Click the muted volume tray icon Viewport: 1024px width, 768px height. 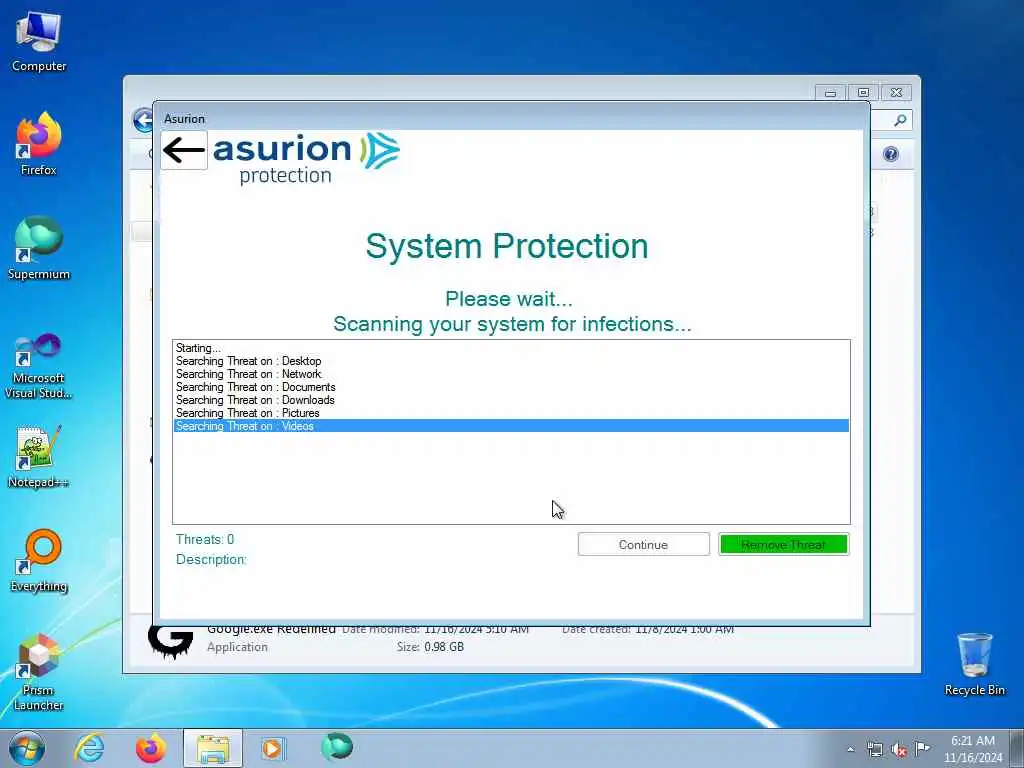click(x=899, y=750)
